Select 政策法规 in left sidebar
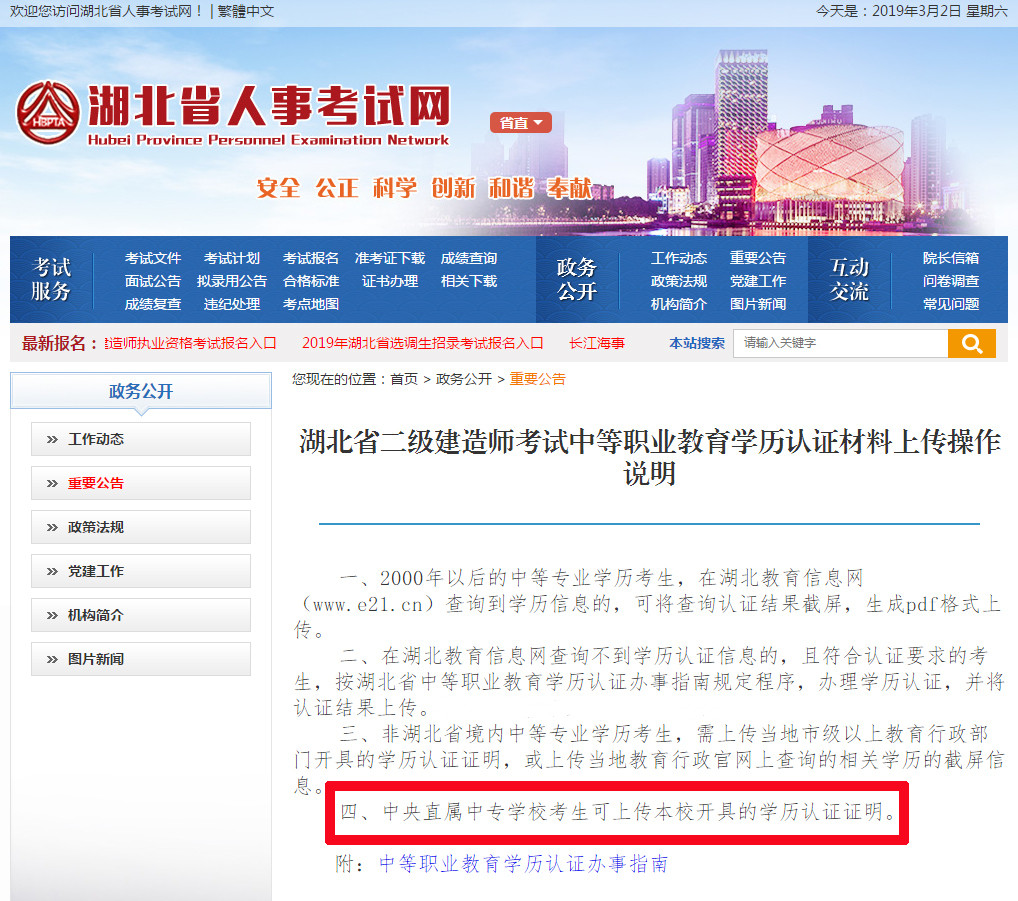This screenshot has height=901, width=1018. [x=141, y=527]
